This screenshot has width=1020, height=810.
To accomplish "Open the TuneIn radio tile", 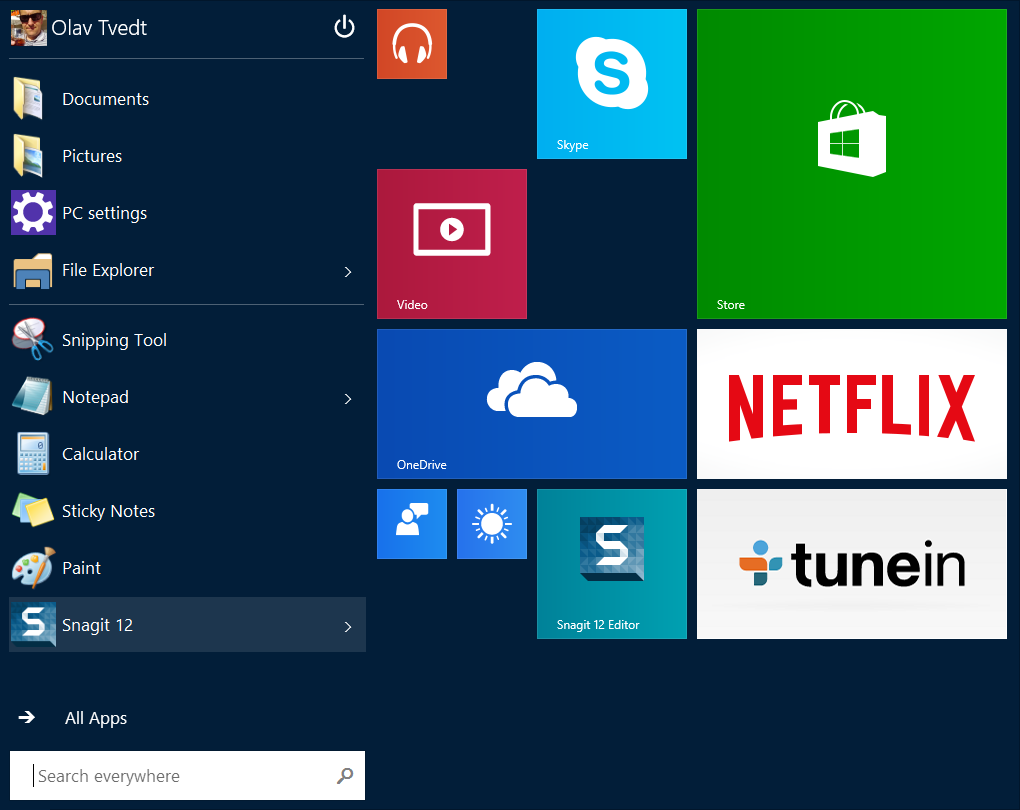I will [x=851, y=563].
